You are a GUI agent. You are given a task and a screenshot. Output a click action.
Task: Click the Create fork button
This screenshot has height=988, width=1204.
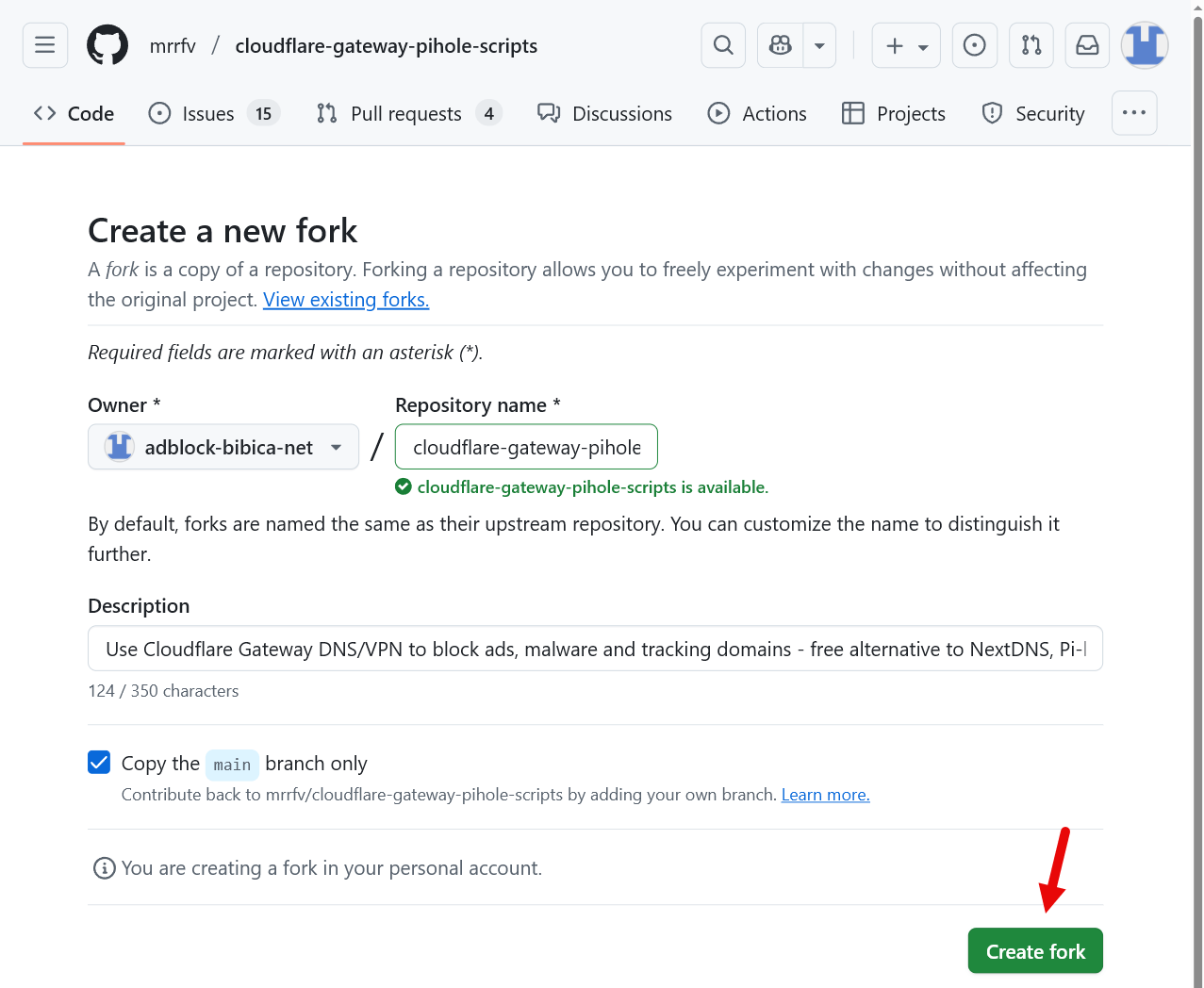pyautogui.click(x=1035, y=951)
